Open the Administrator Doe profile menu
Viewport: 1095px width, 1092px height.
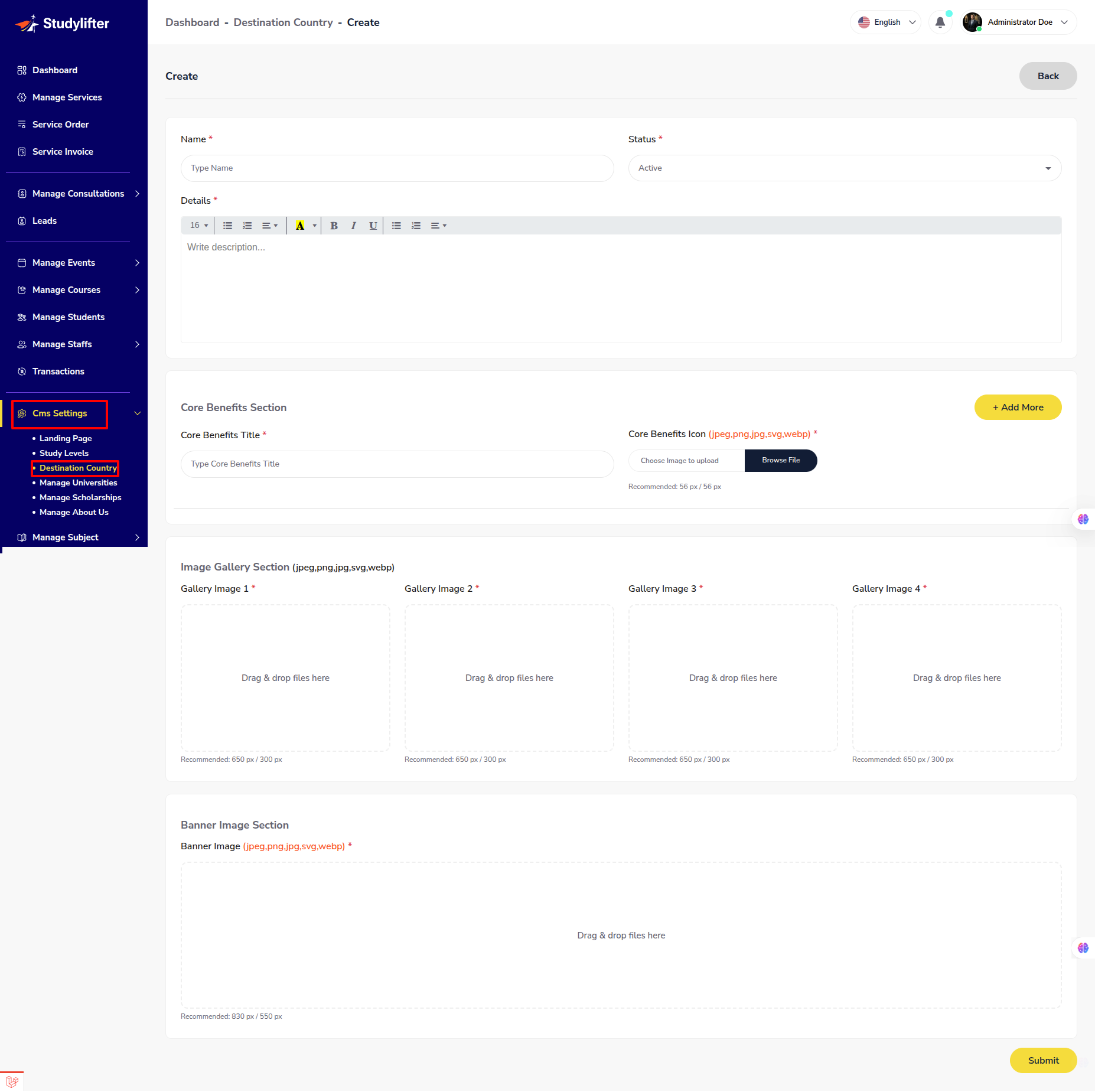click(1018, 22)
